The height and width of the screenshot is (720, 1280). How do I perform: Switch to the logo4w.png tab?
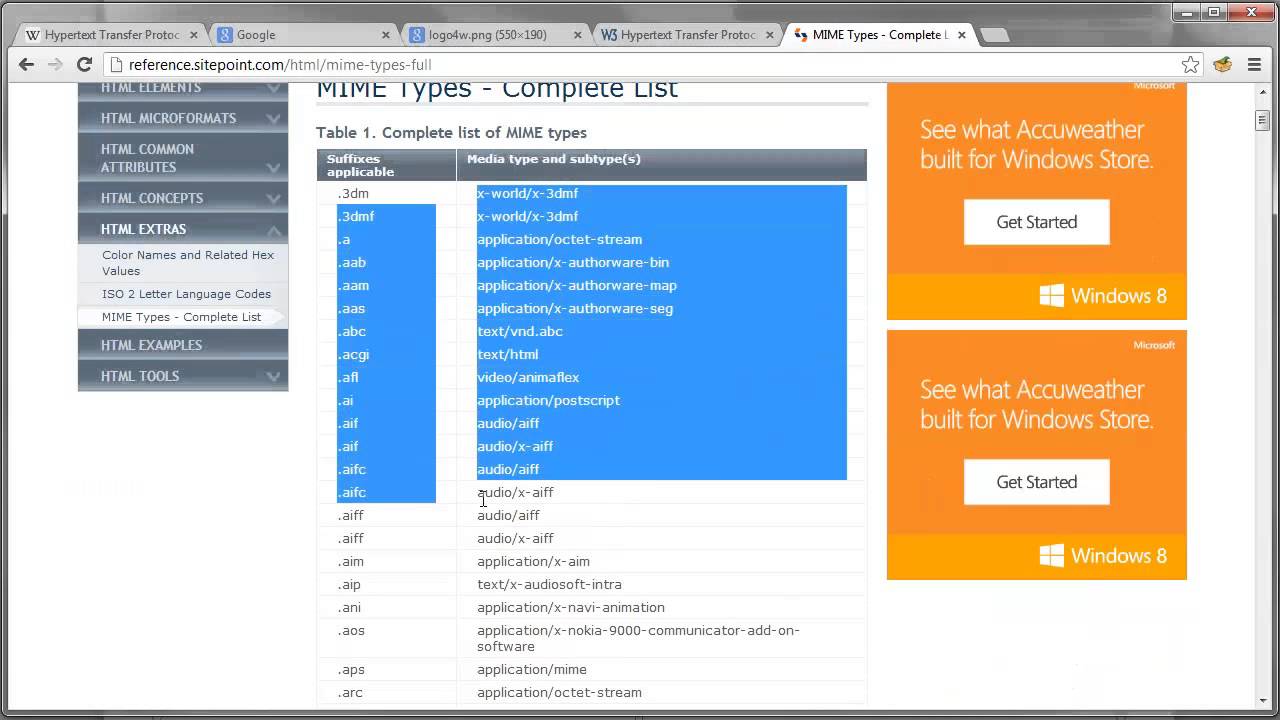point(495,34)
